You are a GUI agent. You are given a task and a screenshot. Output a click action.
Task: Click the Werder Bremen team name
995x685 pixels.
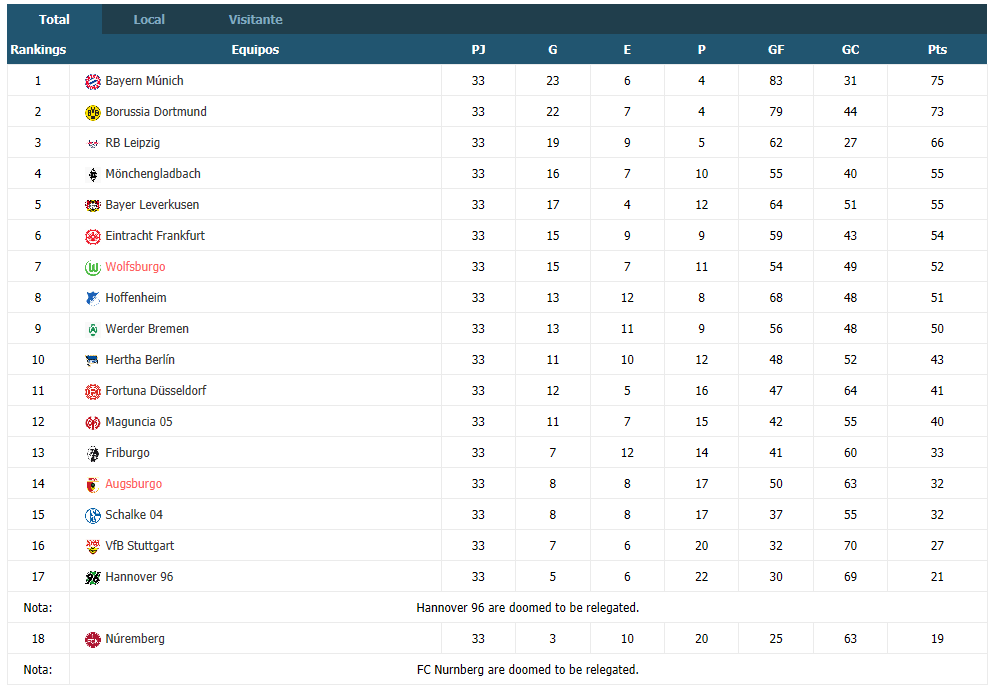[x=147, y=329]
